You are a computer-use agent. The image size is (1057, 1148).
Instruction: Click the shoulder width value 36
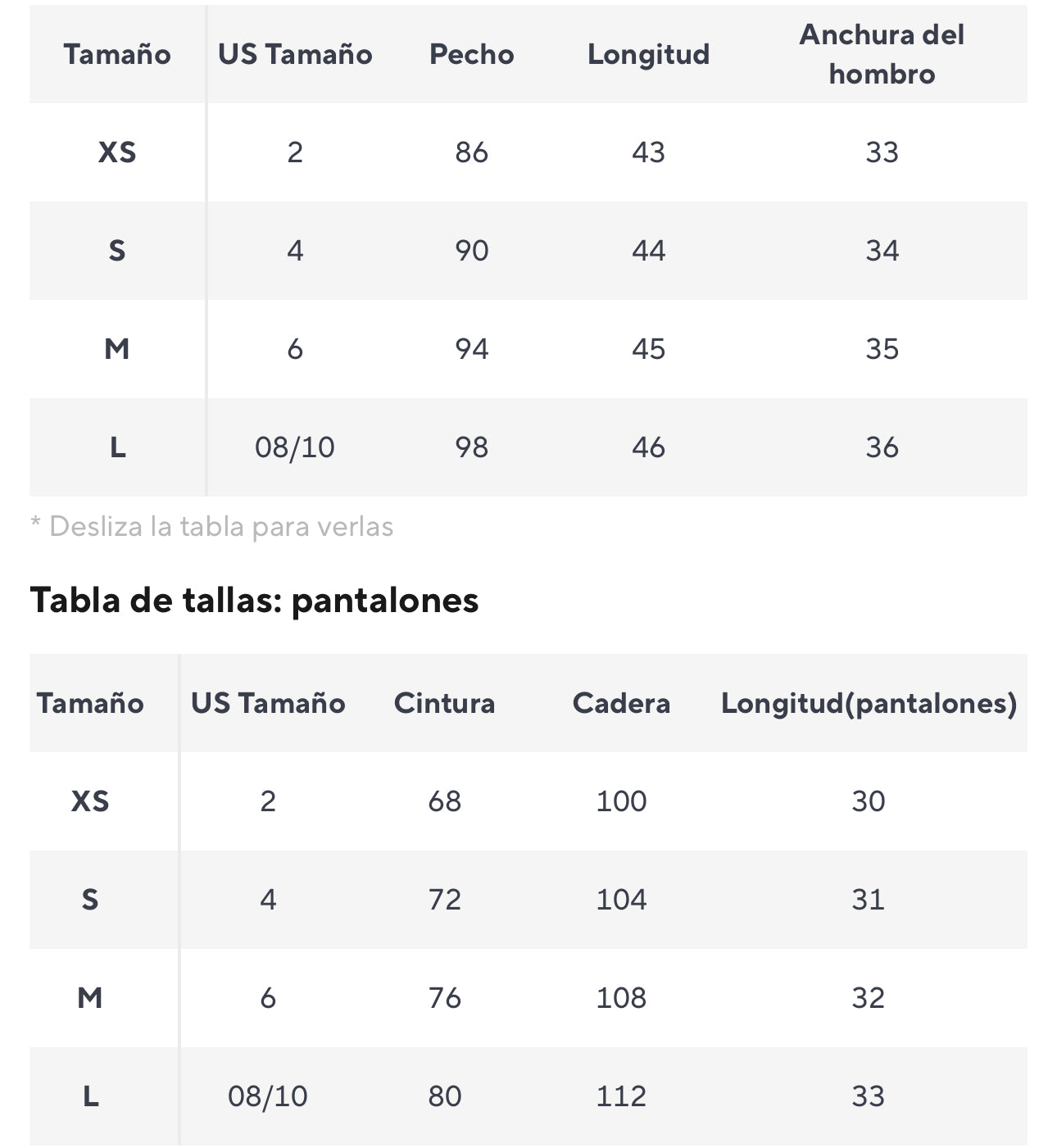pos(882,447)
